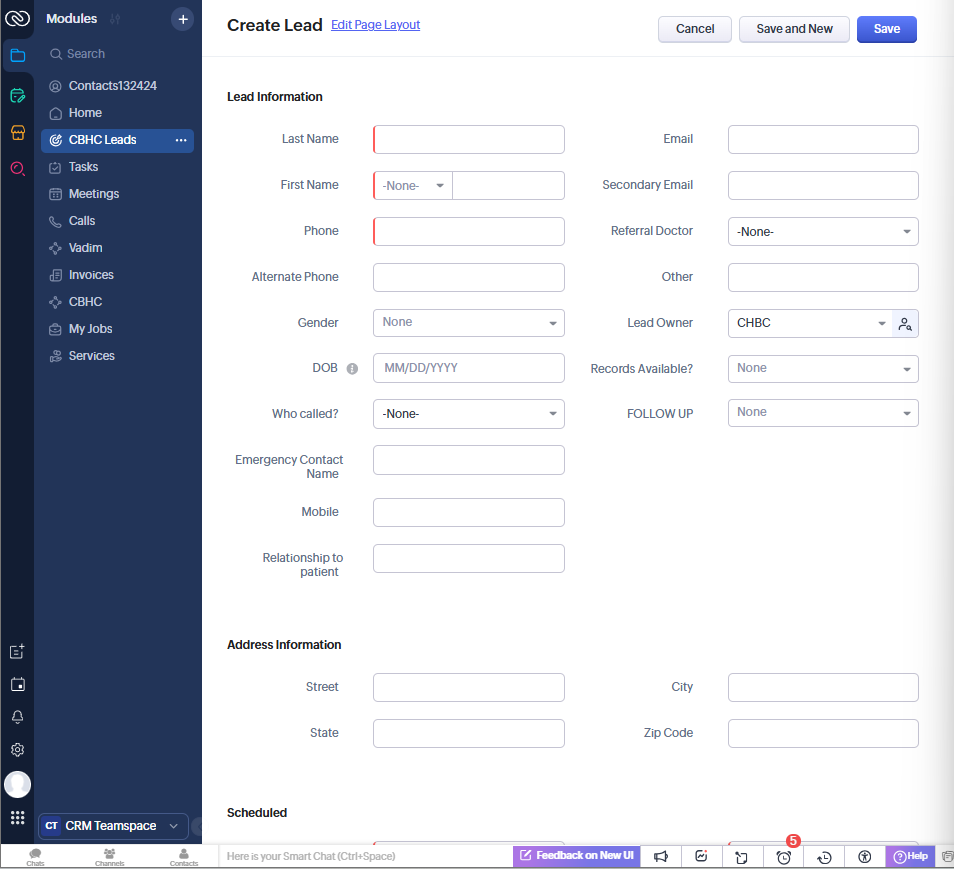The height and width of the screenshot is (869, 954).
Task: Click the announcements megaphone icon
Action: coord(661,857)
